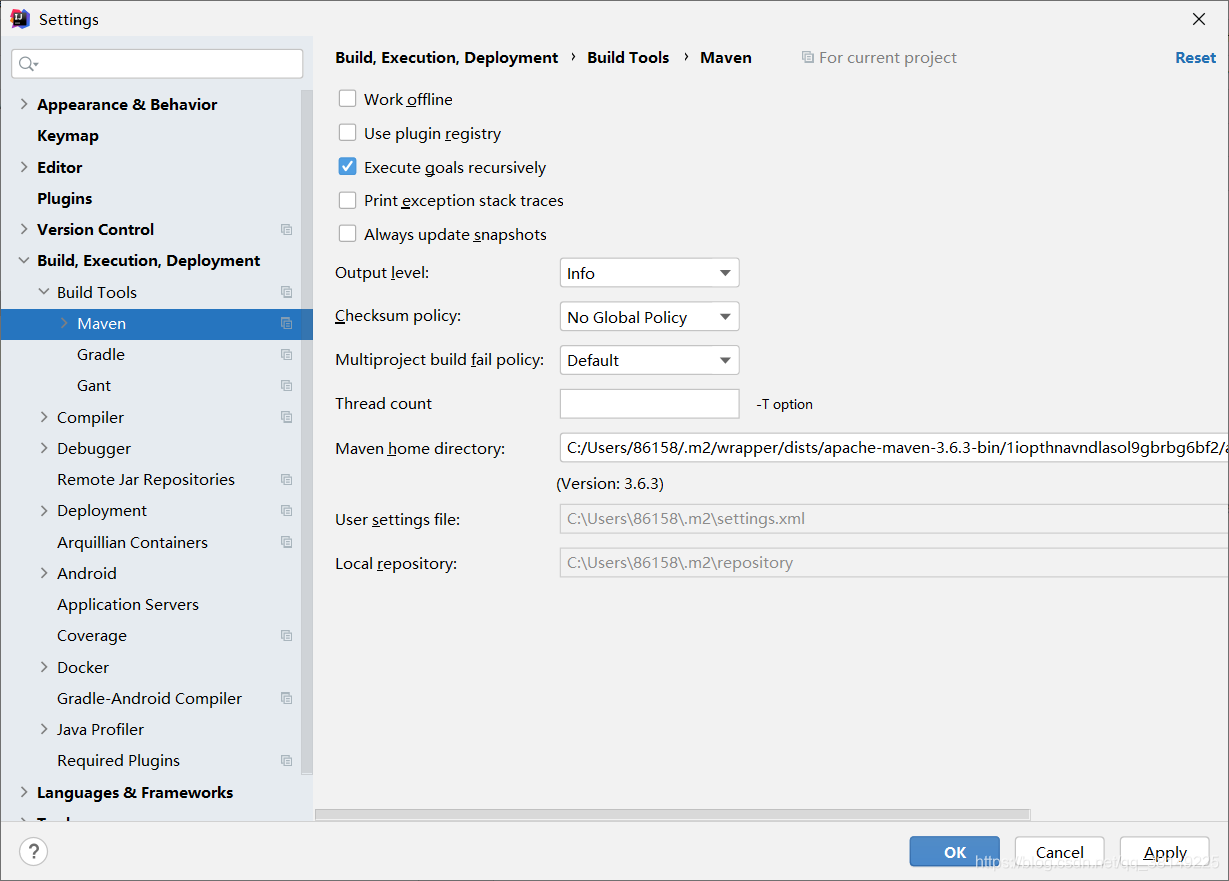Enable Work offline checkbox

point(347,99)
